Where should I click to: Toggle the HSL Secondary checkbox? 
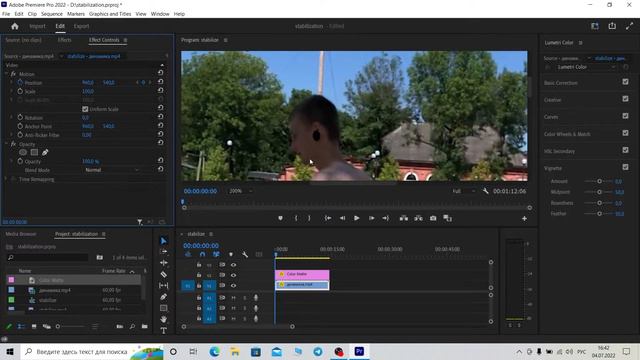[625, 150]
